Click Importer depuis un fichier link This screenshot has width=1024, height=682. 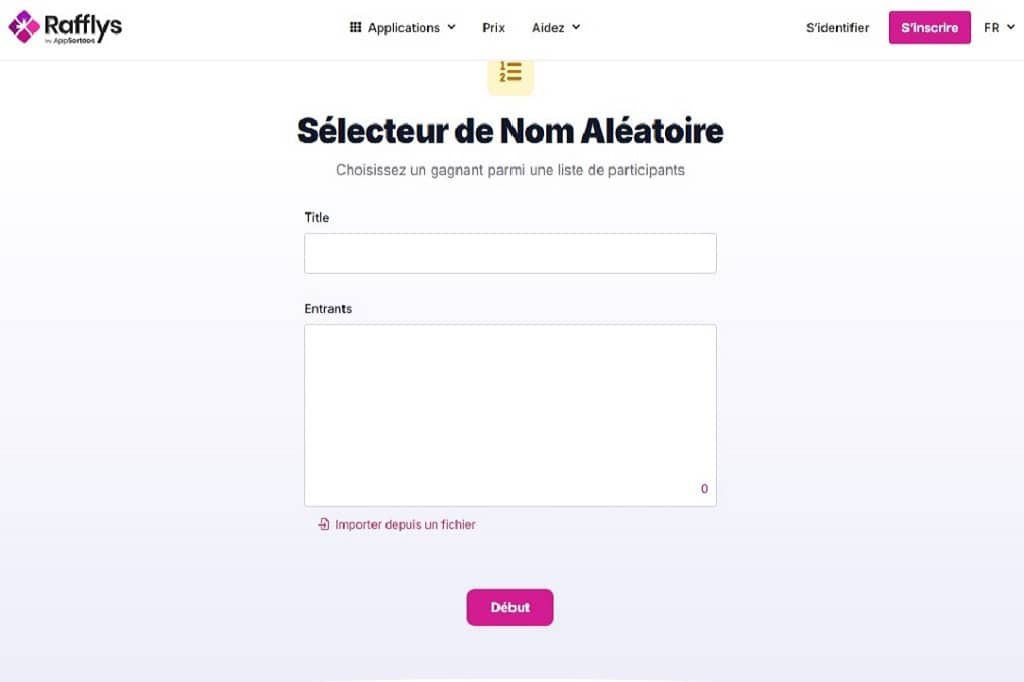[405, 524]
